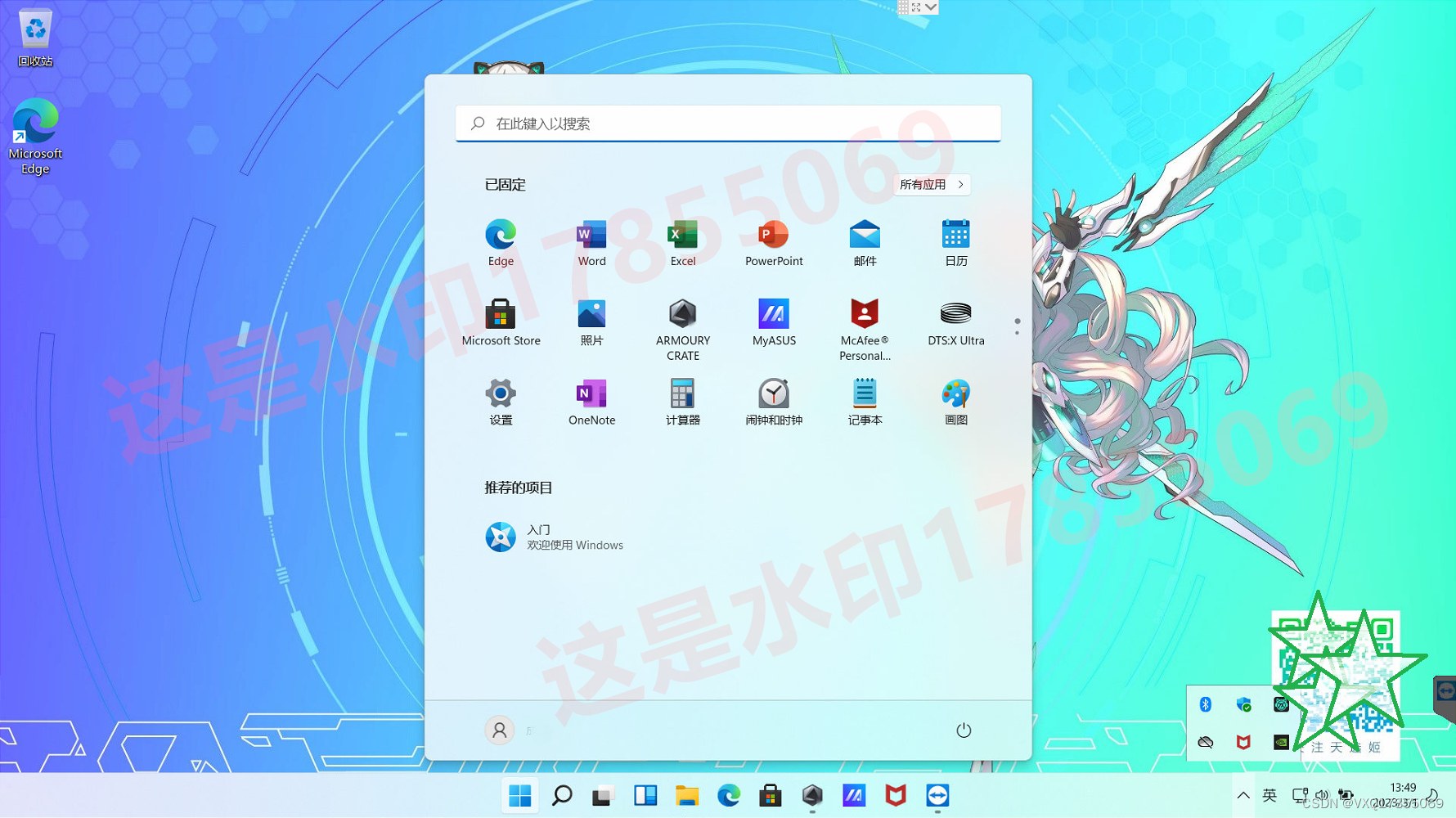Screen dimensions: 1456x818
Task: Collapse the hidden tray icons chevron
Action: point(1243,795)
